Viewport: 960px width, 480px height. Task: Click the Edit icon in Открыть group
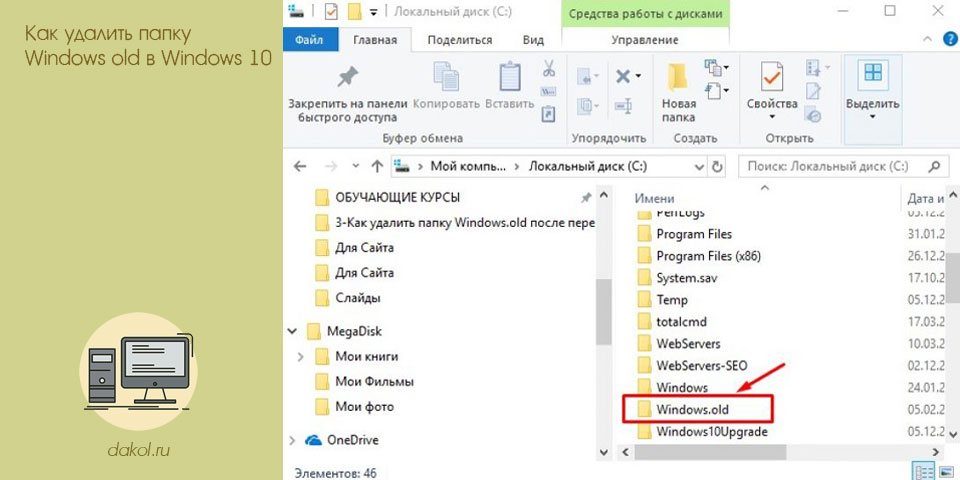click(814, 91)
